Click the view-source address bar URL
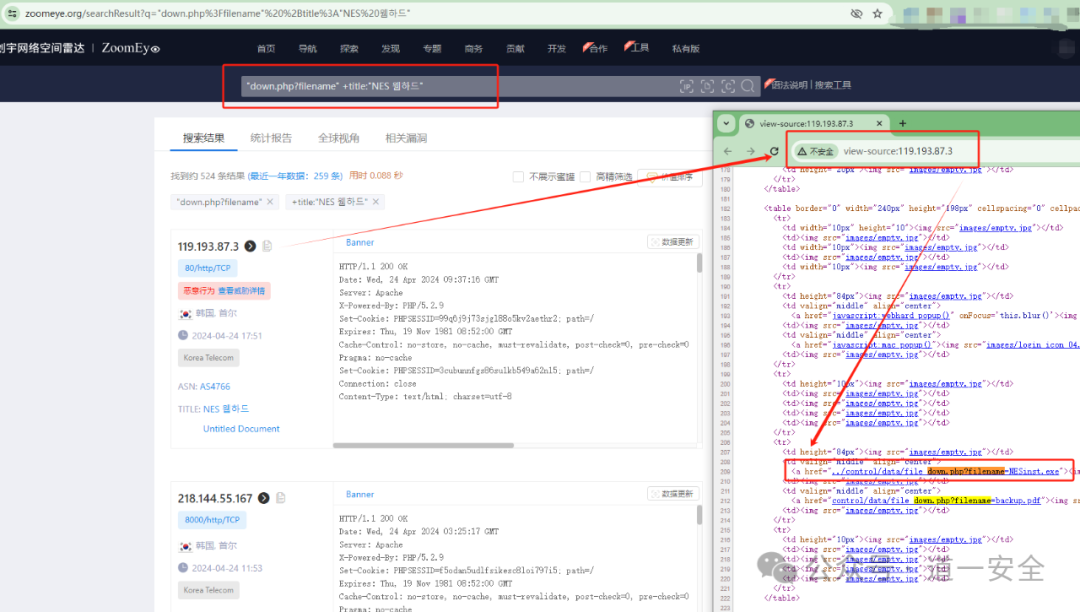 898,151
